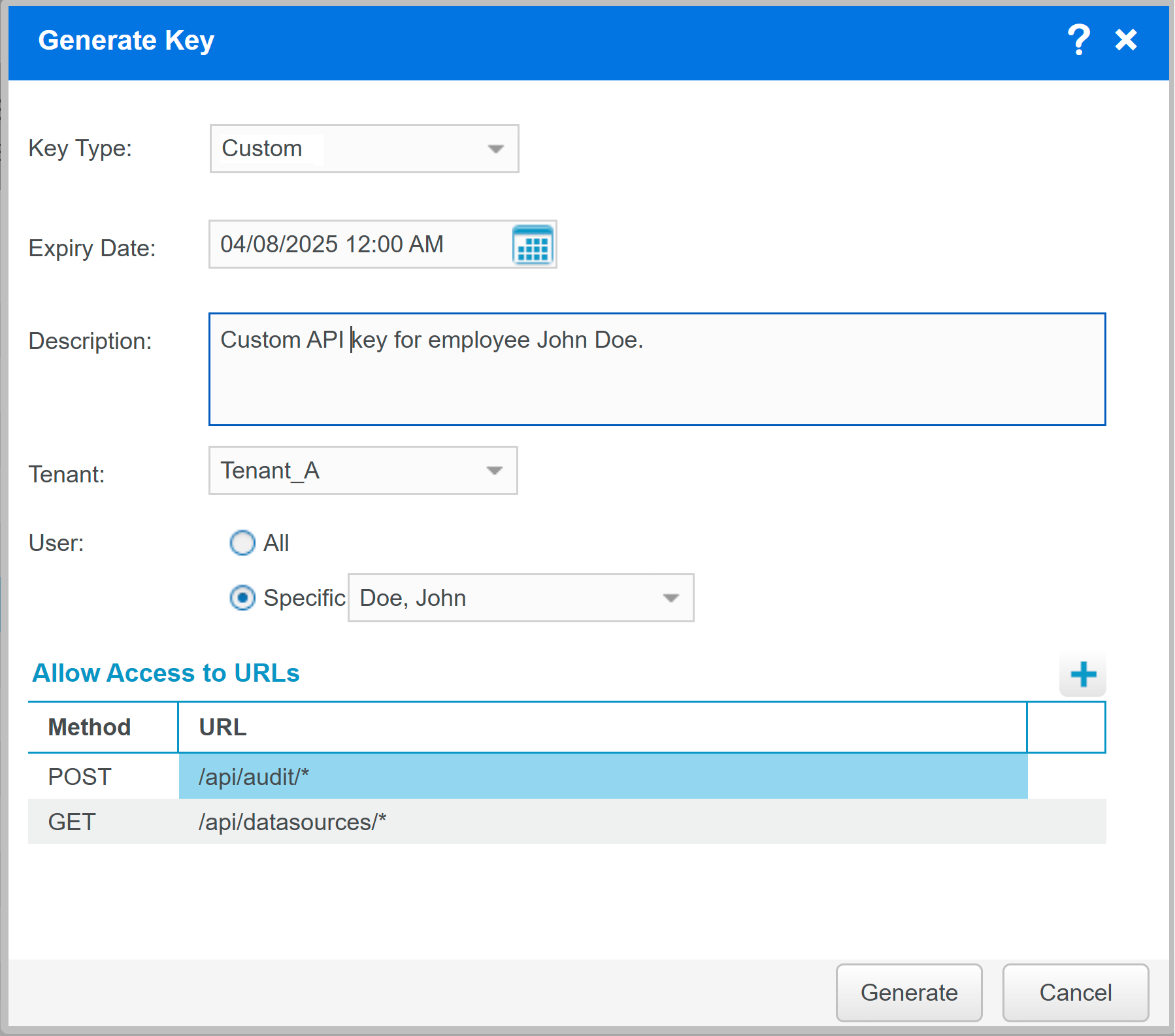Screen dimensions: 1175x1036
Task: Open the Key Type dropdown
Action: click(364, 148)
